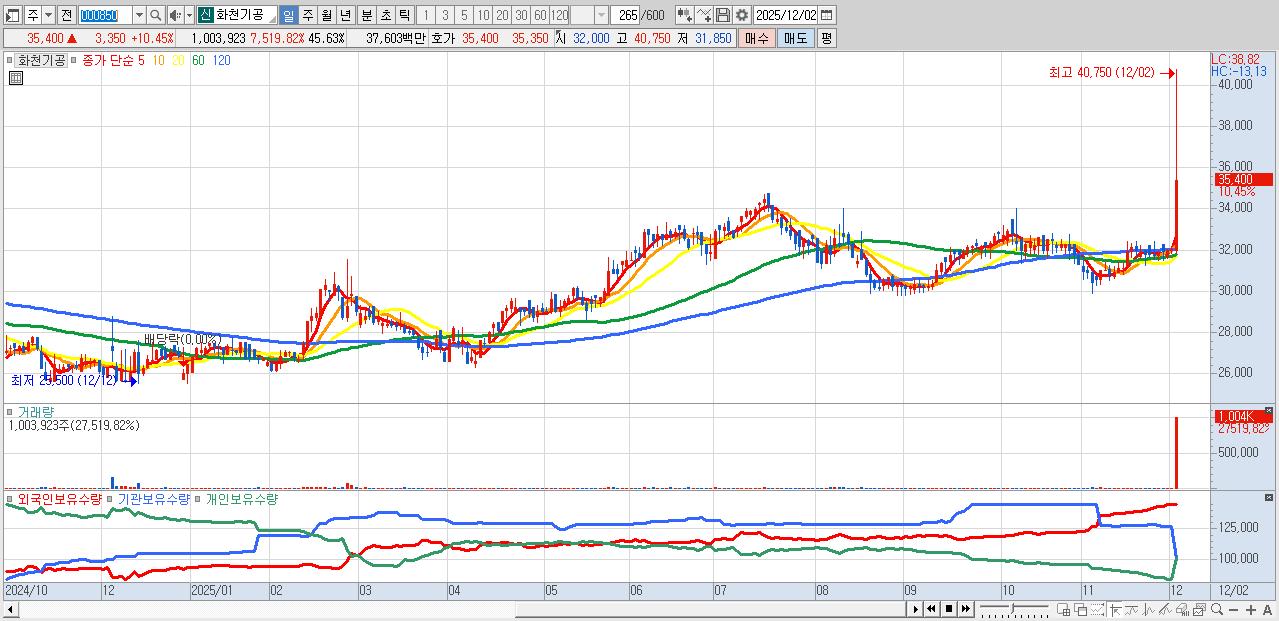Click the horizontal scrollbar left arrow
Image resolution: width=1279 pixels, height=621 pixels.
pos(9,609)
